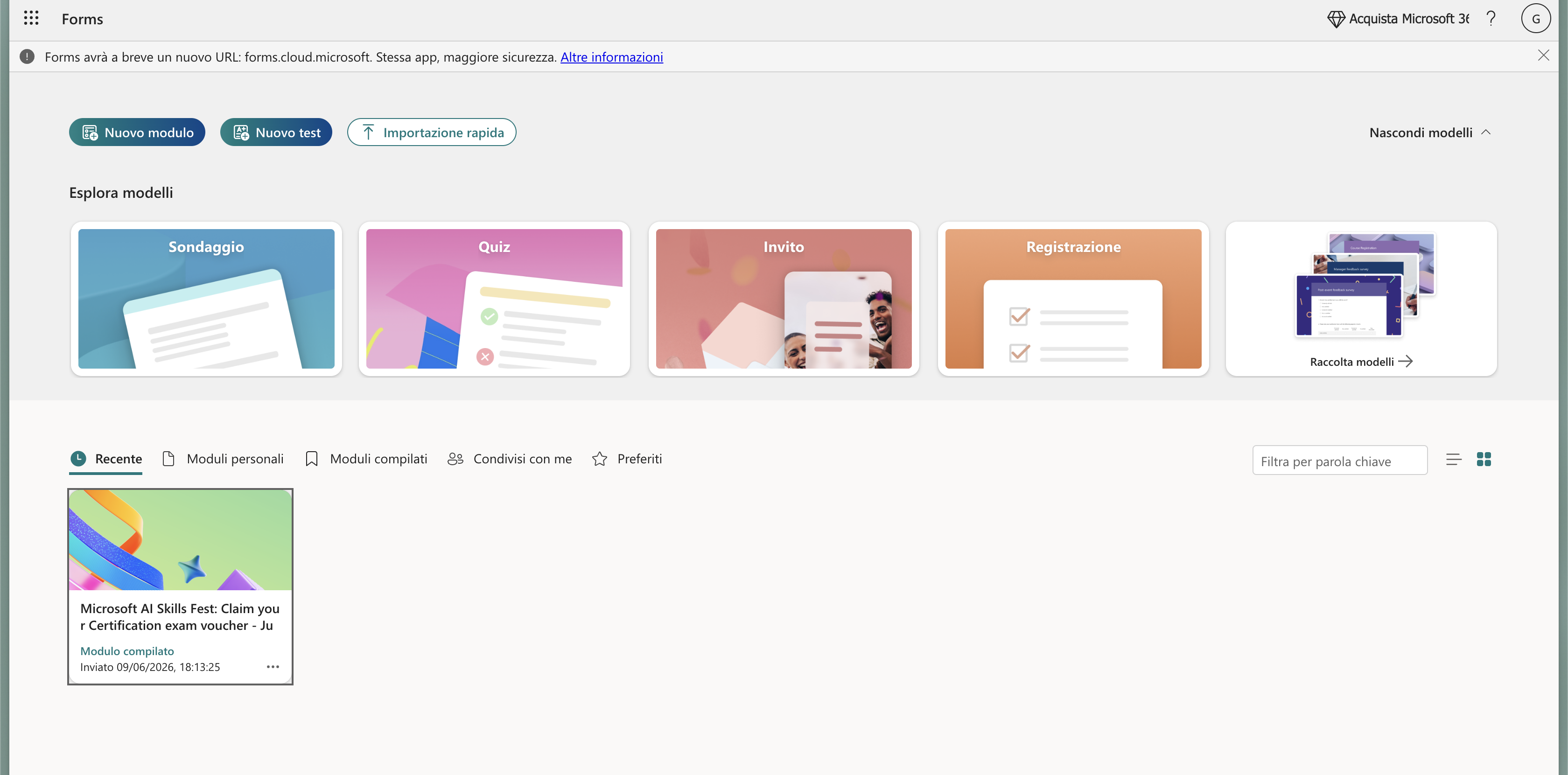Click the 'Esplora modelli' heading

click(121, 192)
